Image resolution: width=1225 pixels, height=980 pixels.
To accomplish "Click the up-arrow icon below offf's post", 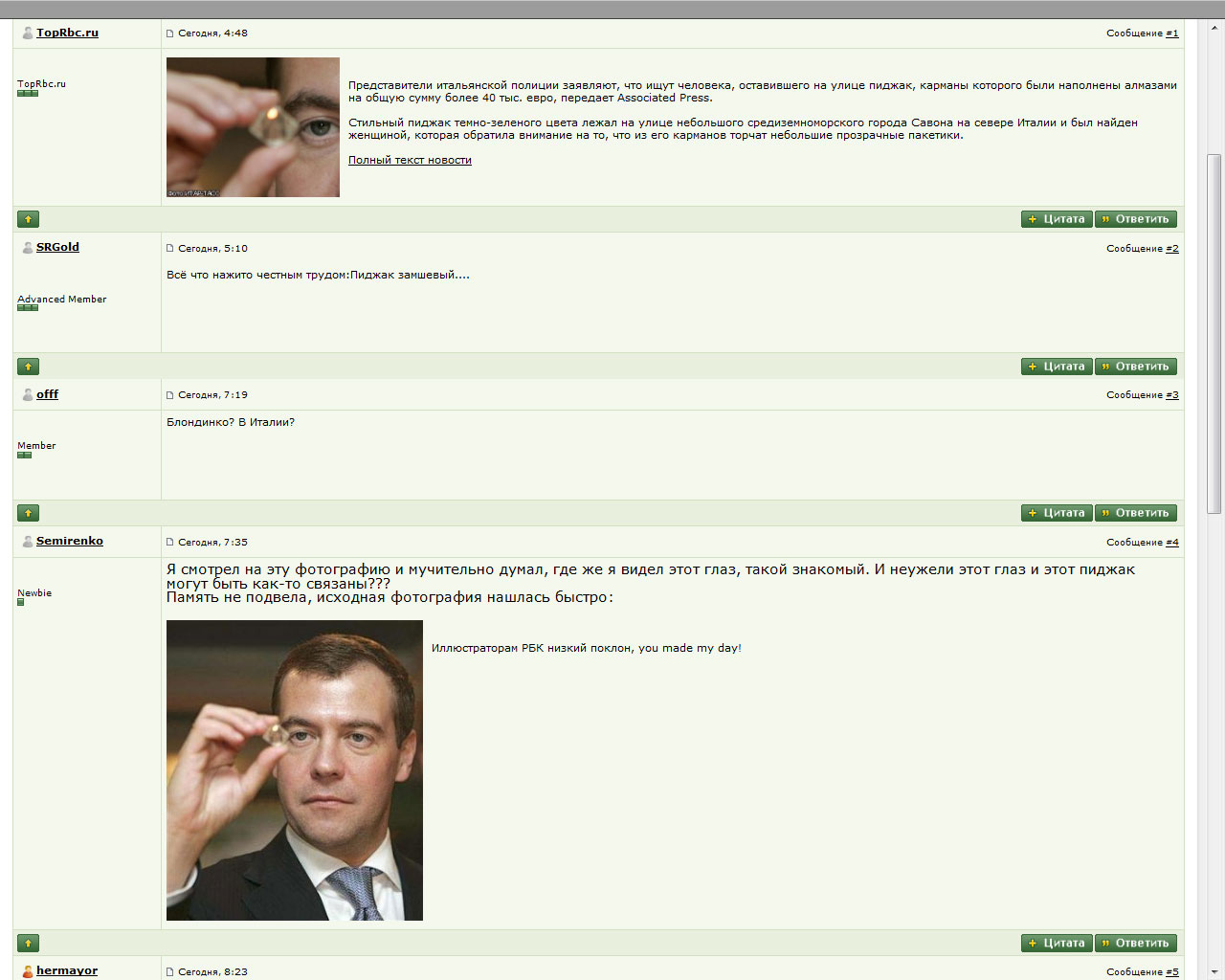I will [x=29, y=513].
